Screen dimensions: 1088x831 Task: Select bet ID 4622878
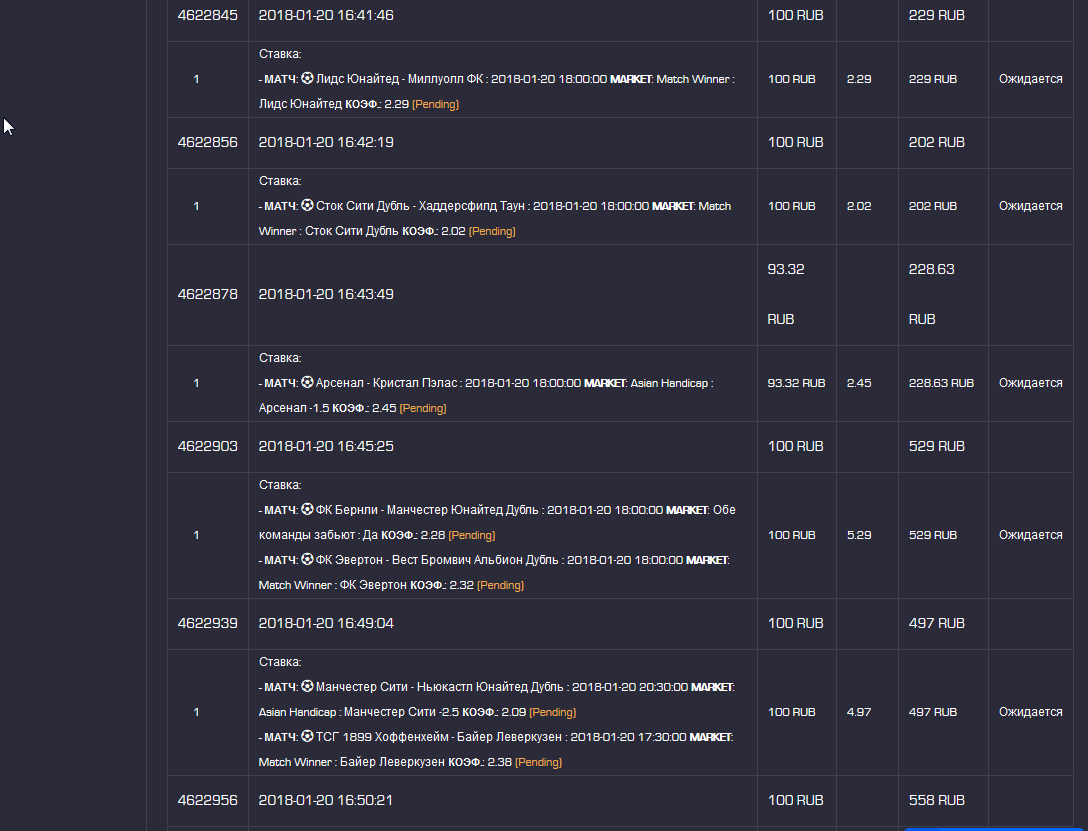(208, 294)
